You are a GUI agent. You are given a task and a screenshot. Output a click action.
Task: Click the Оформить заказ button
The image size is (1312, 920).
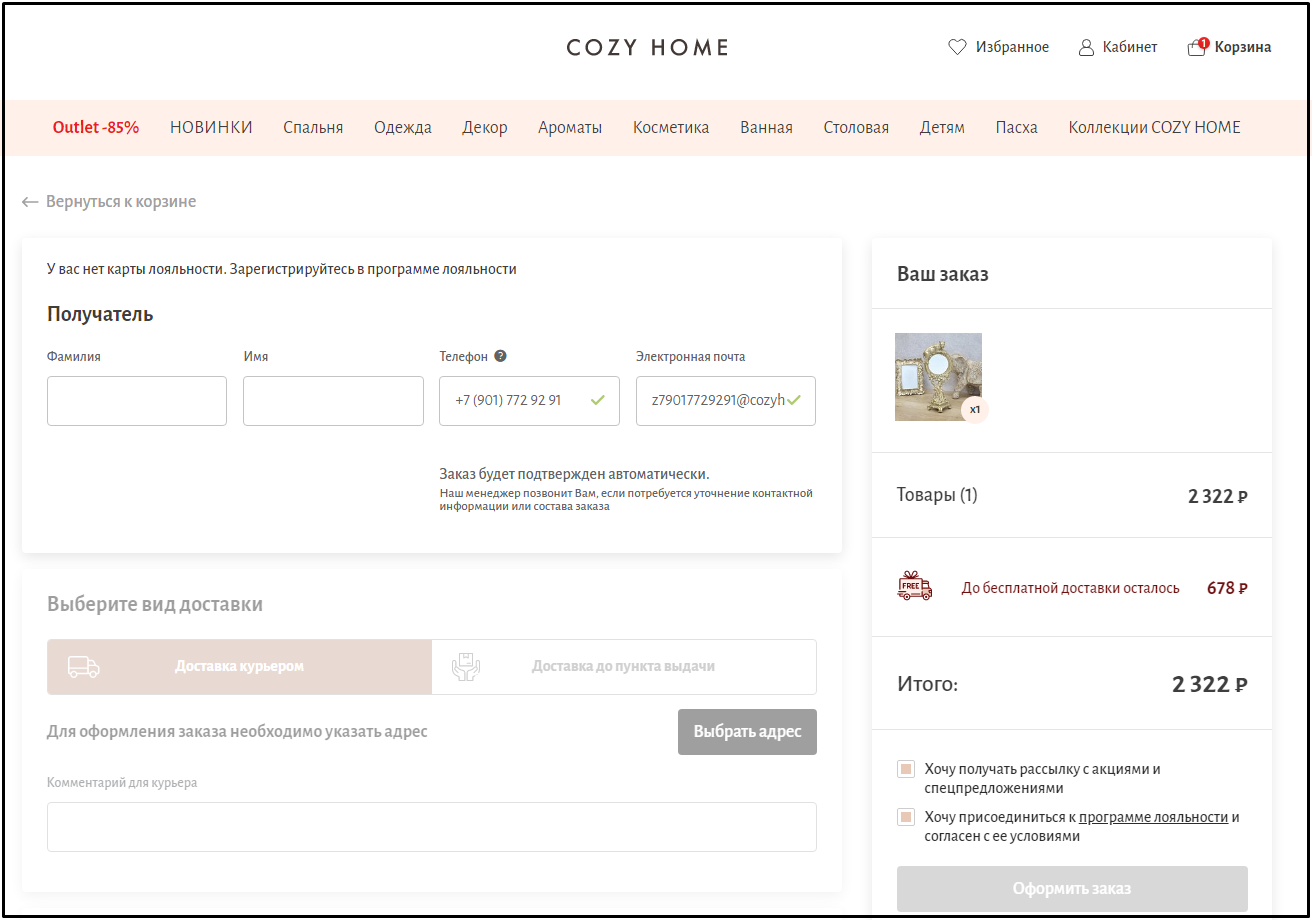point(1072,889)
